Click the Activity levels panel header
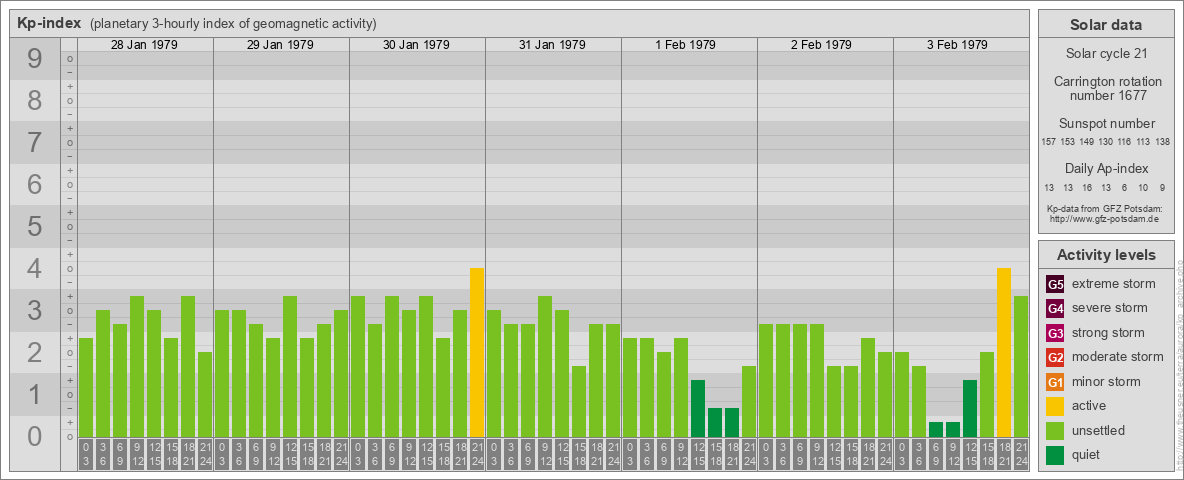The image size is (1184, 480). point(1105,255)
